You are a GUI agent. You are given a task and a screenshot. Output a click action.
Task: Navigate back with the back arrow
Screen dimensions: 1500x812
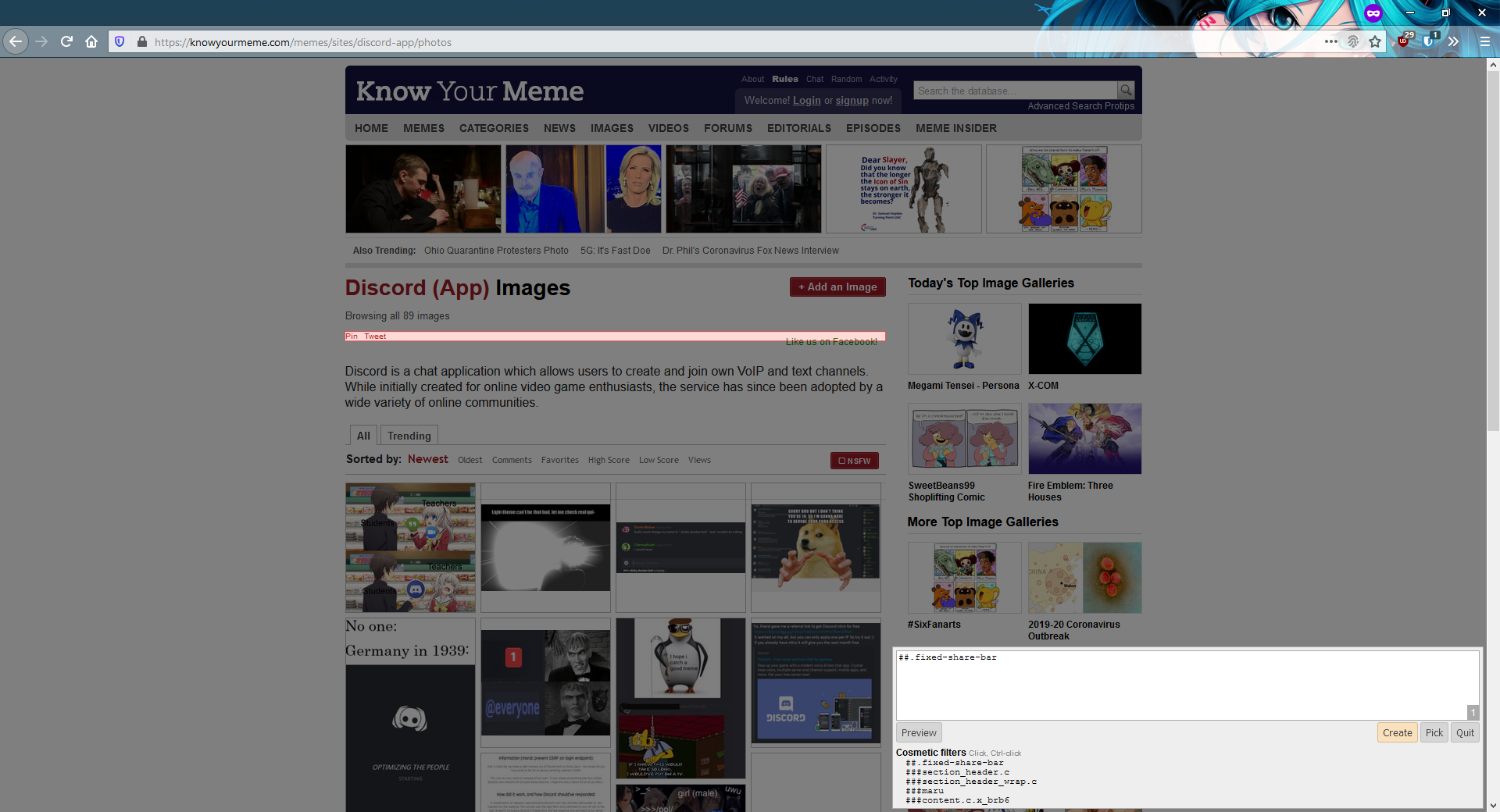(15, 41)
